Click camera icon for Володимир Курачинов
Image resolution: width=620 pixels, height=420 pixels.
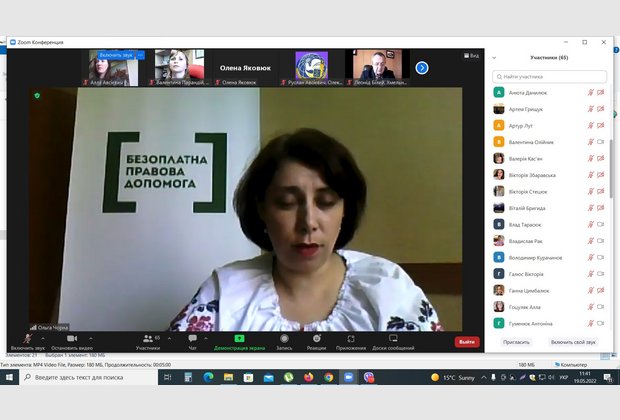point(601,257)
